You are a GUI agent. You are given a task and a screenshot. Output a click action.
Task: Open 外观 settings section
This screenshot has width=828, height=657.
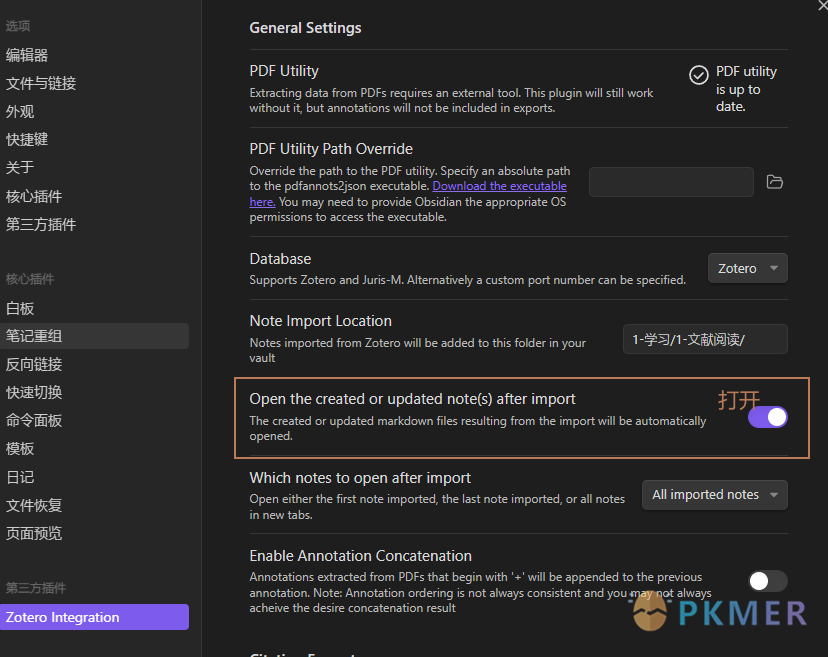[x=20, y=111]
